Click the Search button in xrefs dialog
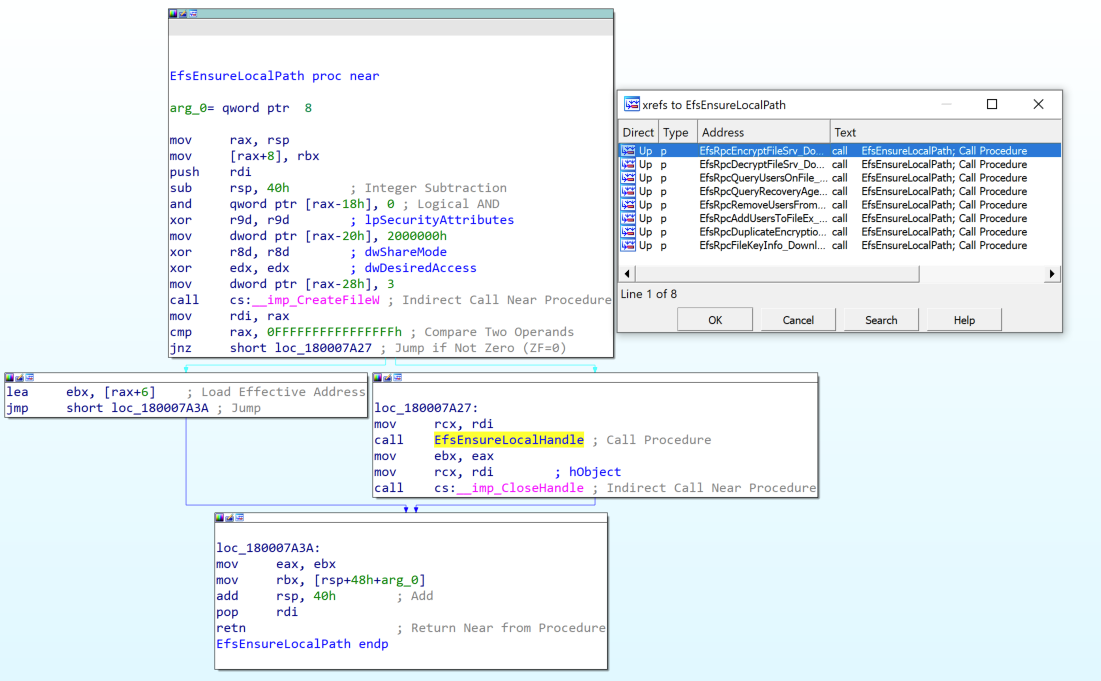This screenshot has height=681, width=1101. coord(881,320)
